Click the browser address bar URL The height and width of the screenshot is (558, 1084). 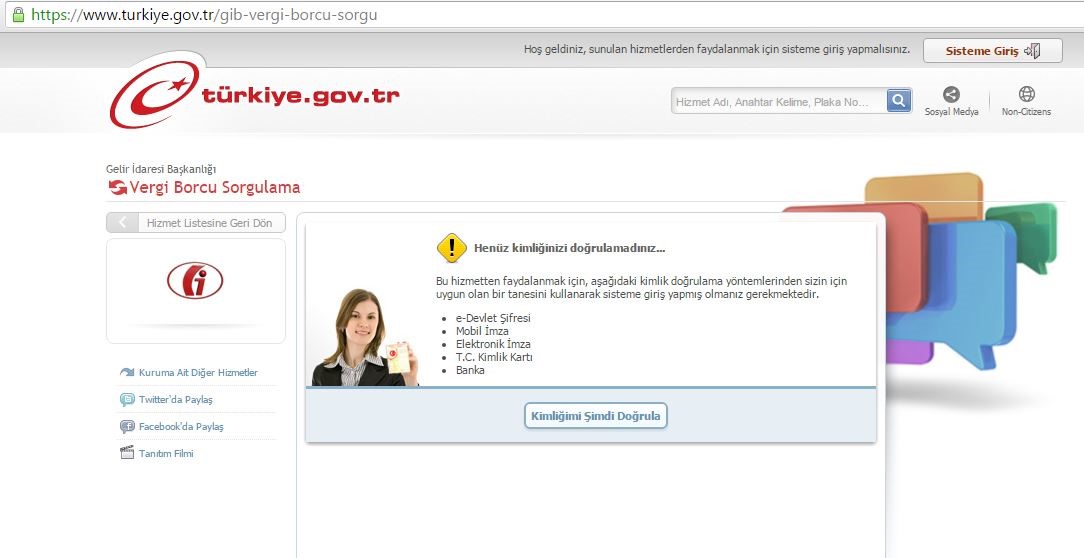(x=205, y=15)
